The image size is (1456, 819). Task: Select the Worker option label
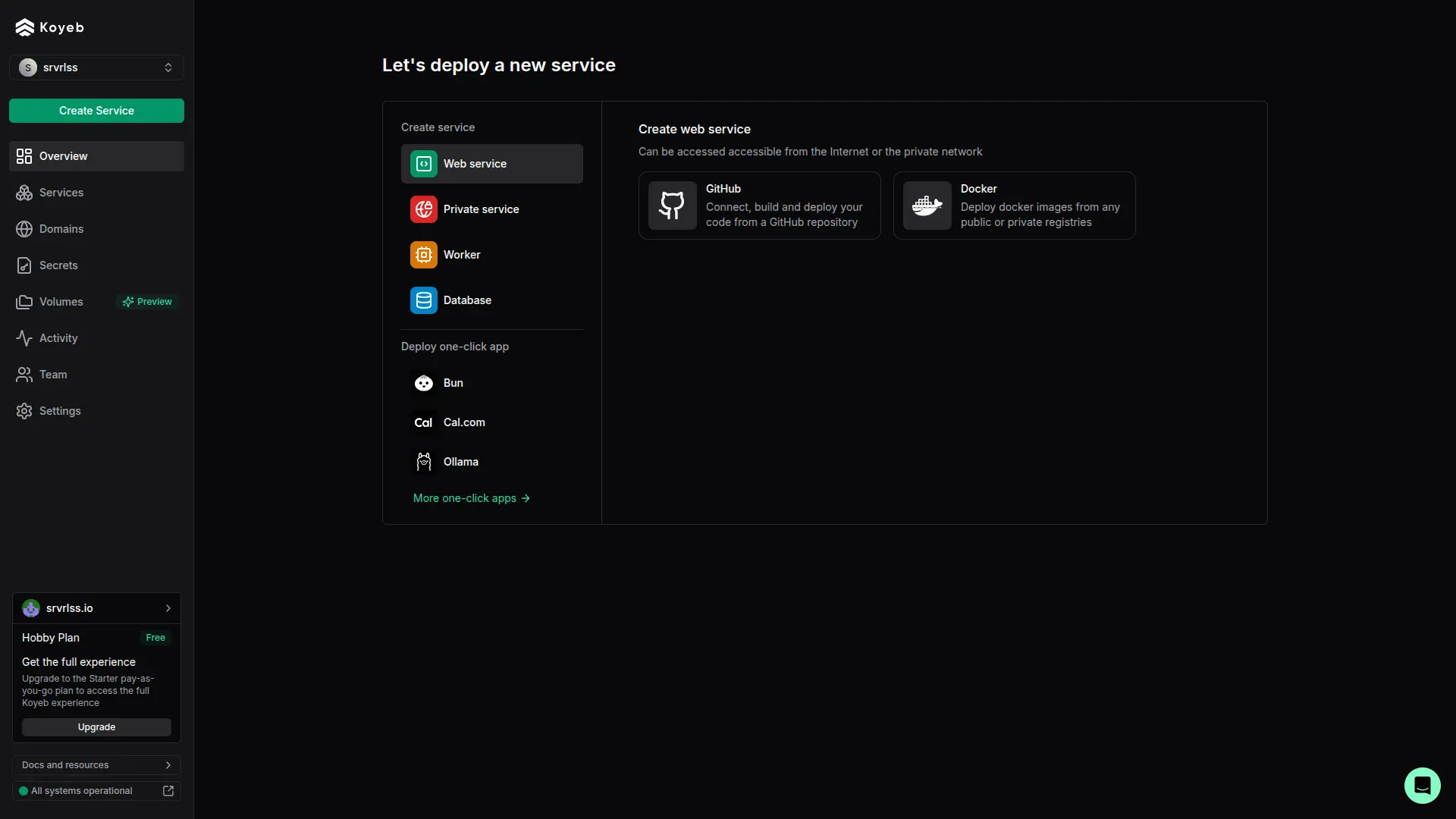tap(462, 255)
